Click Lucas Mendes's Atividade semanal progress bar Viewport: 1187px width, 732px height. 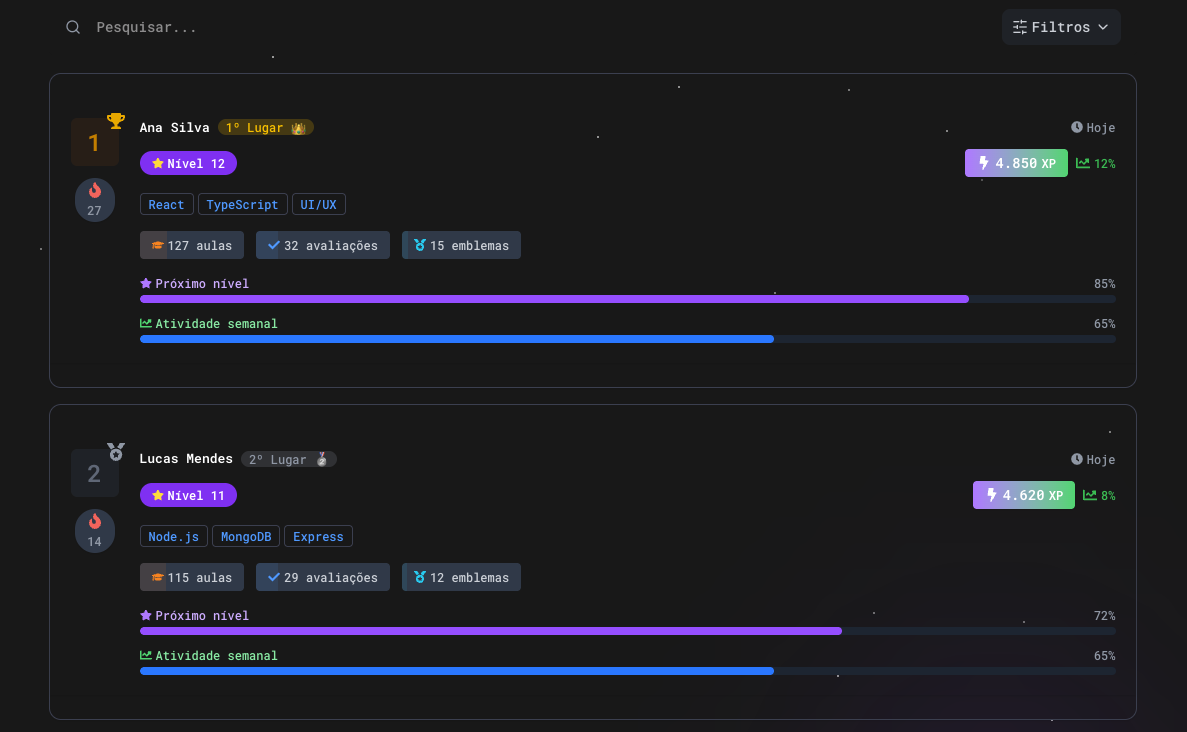[628, 671]
